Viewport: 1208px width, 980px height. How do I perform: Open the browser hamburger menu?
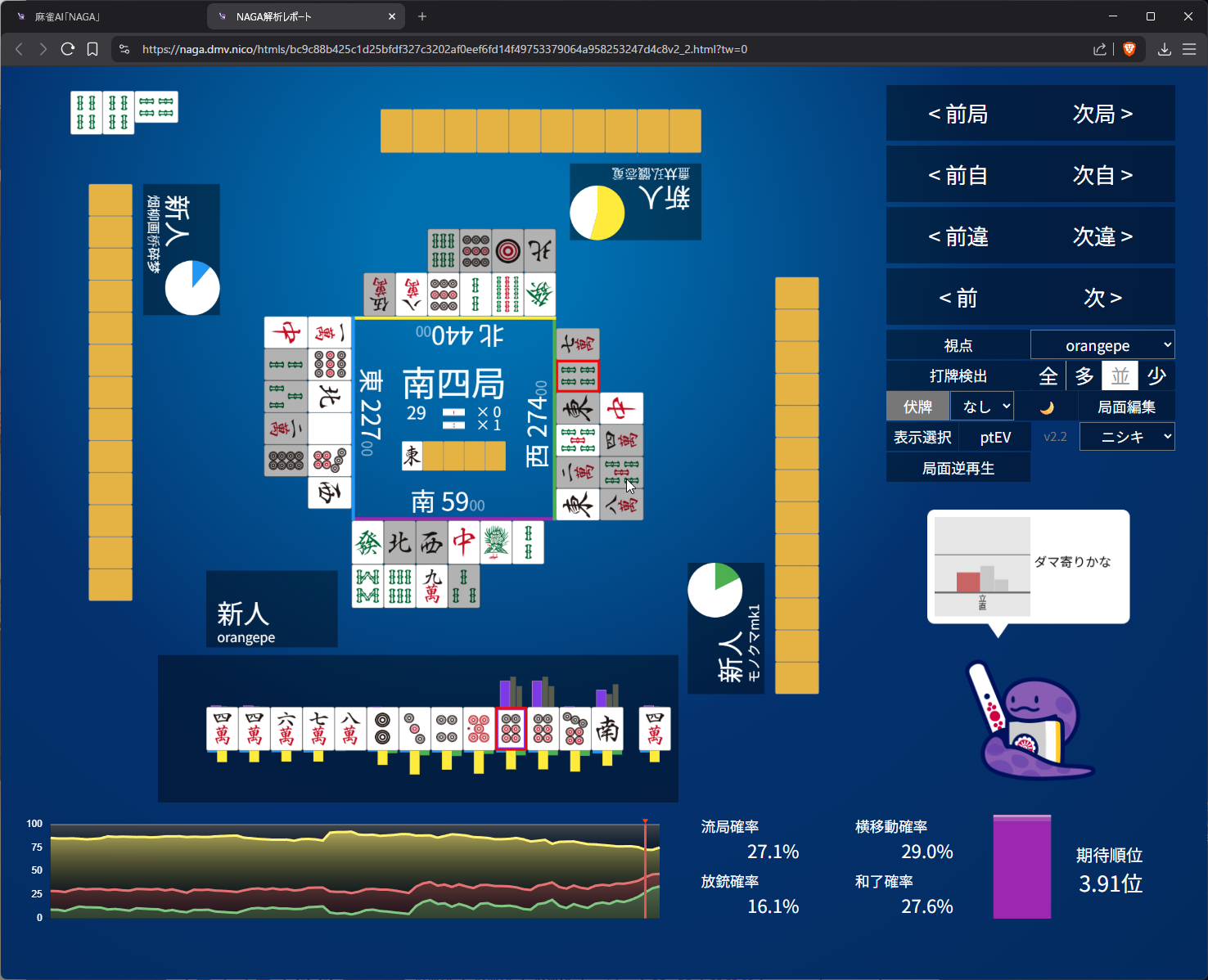pos(1189,49)
